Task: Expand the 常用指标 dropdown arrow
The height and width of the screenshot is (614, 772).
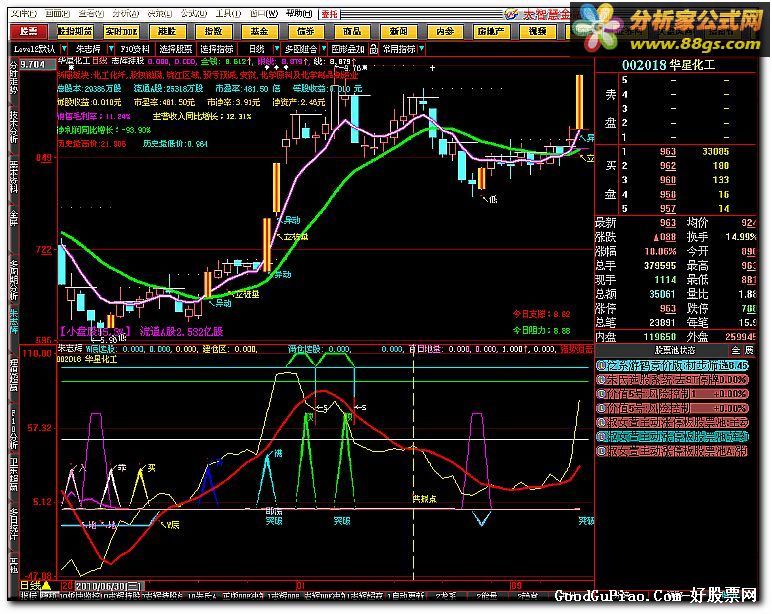Action: click(421, 49)
